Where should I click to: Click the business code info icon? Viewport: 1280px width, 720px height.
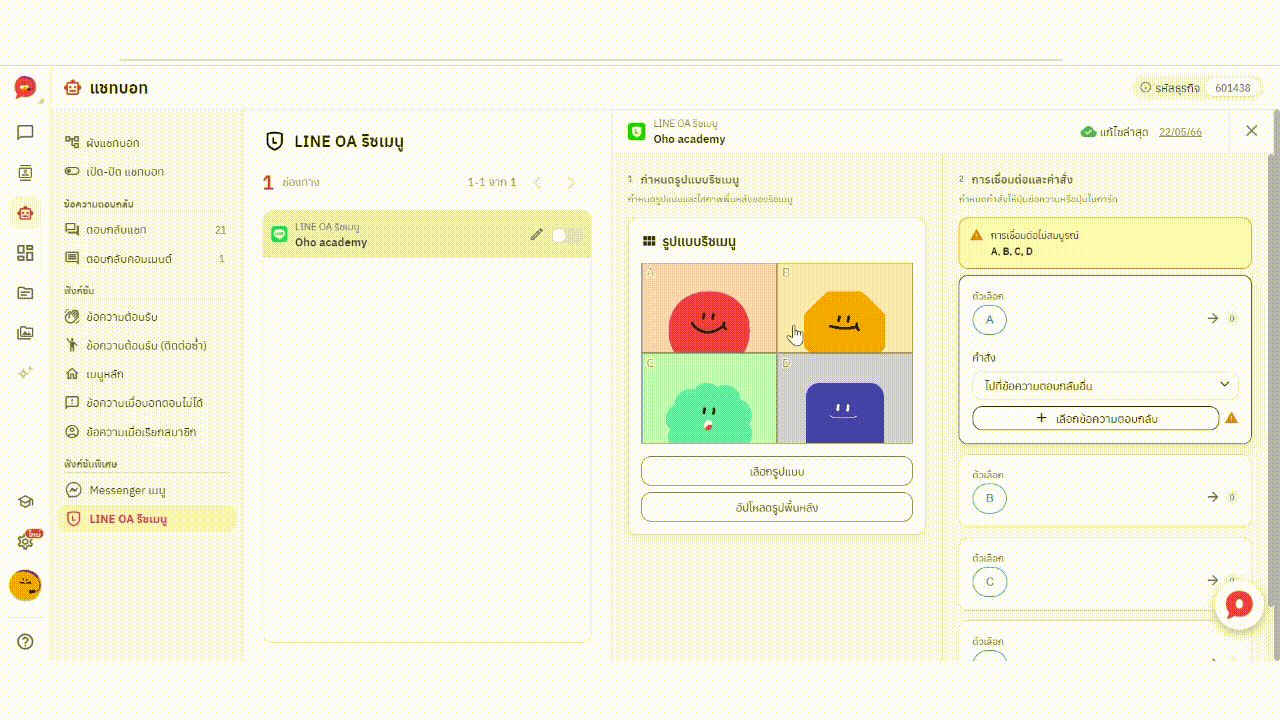coord(1145,88)
